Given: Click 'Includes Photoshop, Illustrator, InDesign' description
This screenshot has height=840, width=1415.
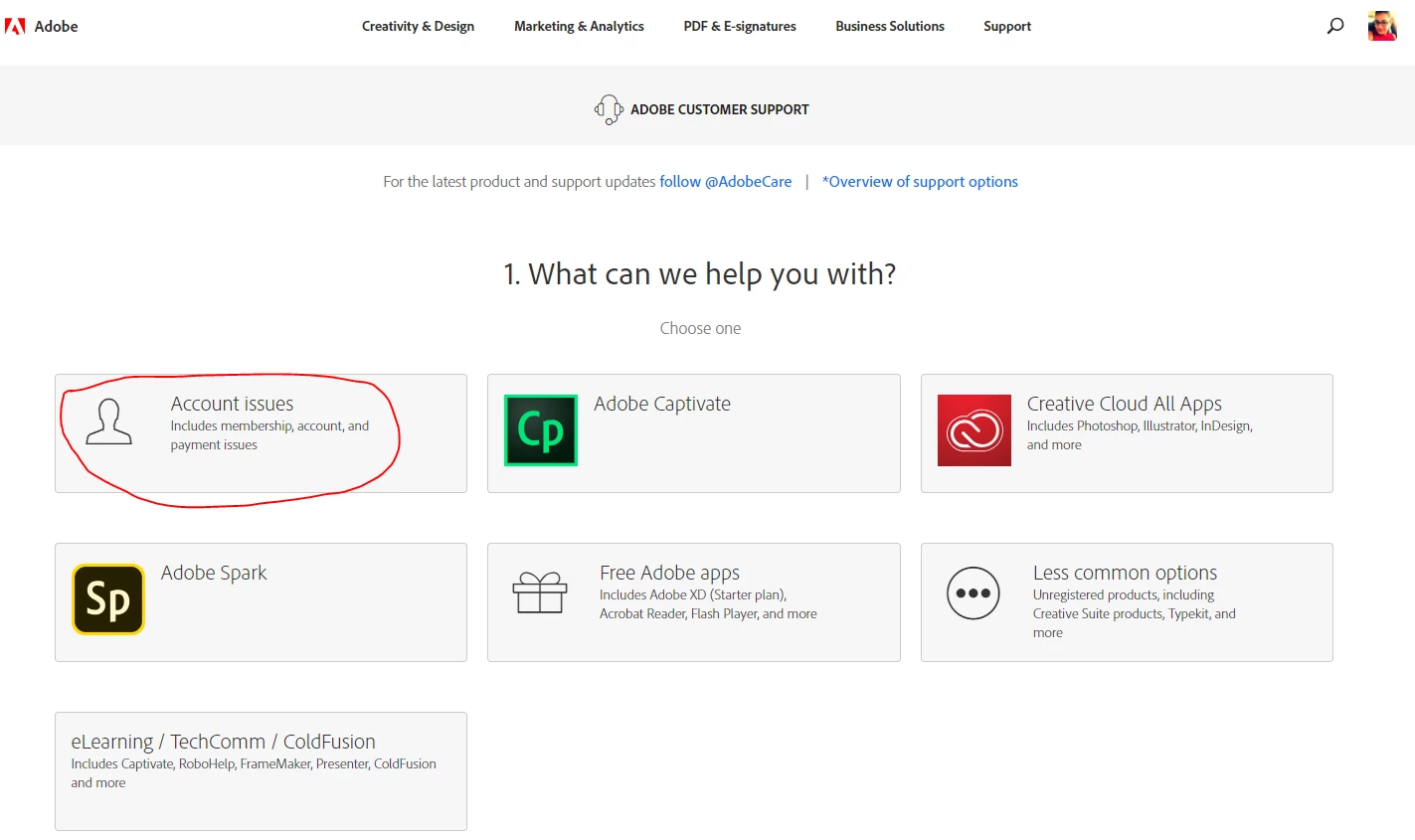Looking at the screenshot, I should (1140, 435).
